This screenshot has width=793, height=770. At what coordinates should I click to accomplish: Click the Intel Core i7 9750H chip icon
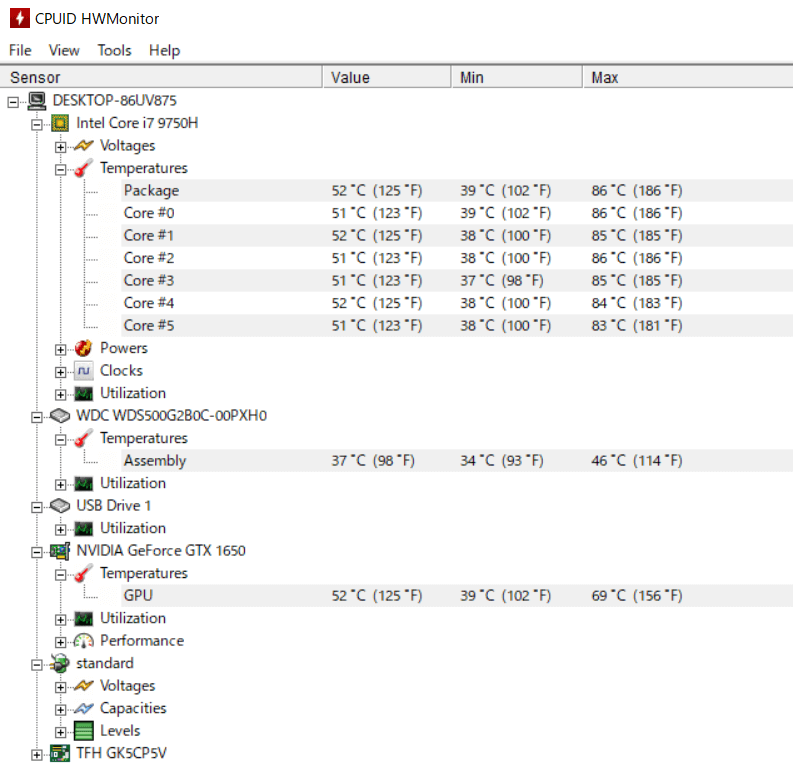60,123
